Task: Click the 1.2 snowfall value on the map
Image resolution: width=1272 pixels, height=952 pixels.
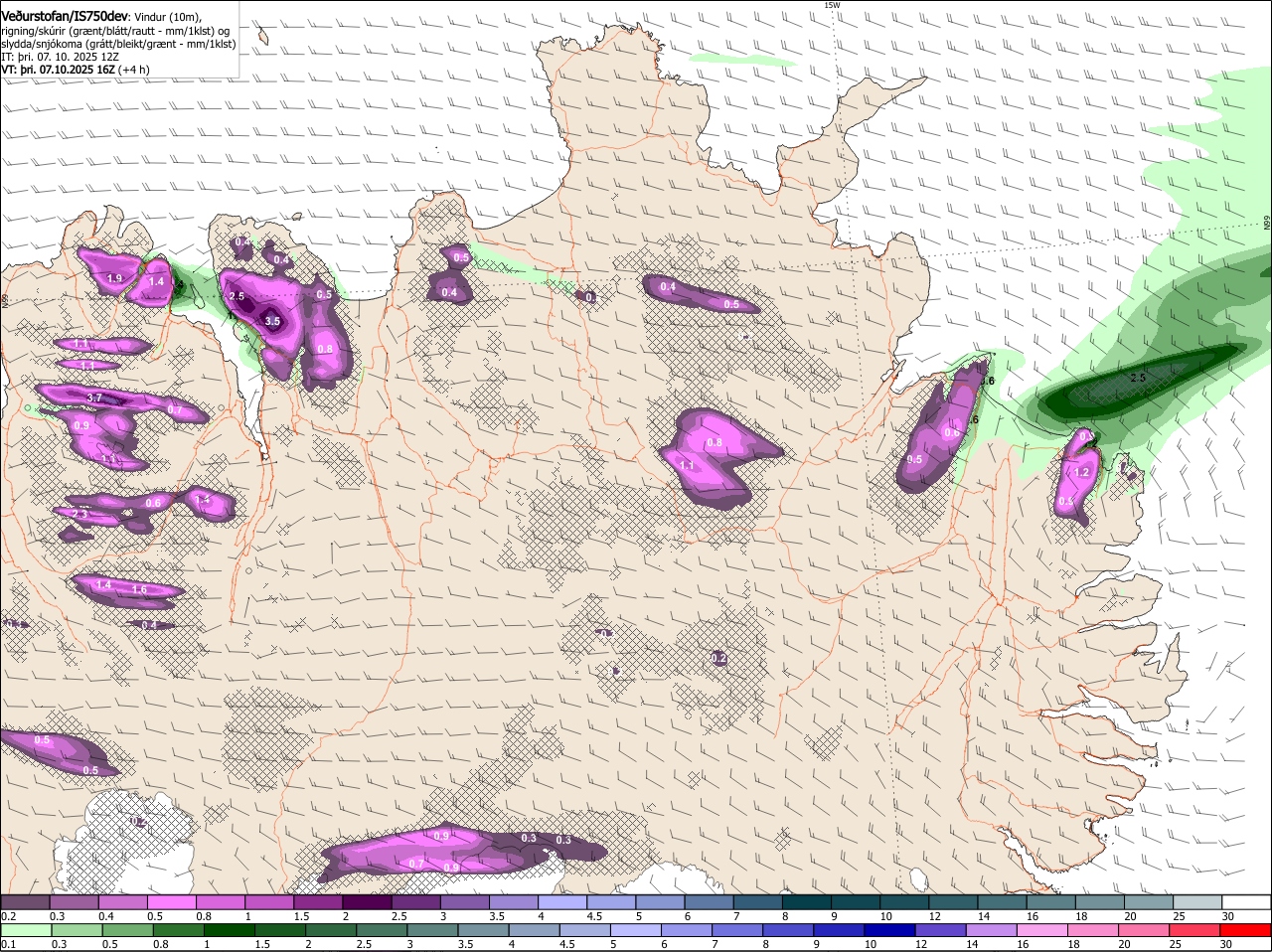Action: pos(1082,472)
